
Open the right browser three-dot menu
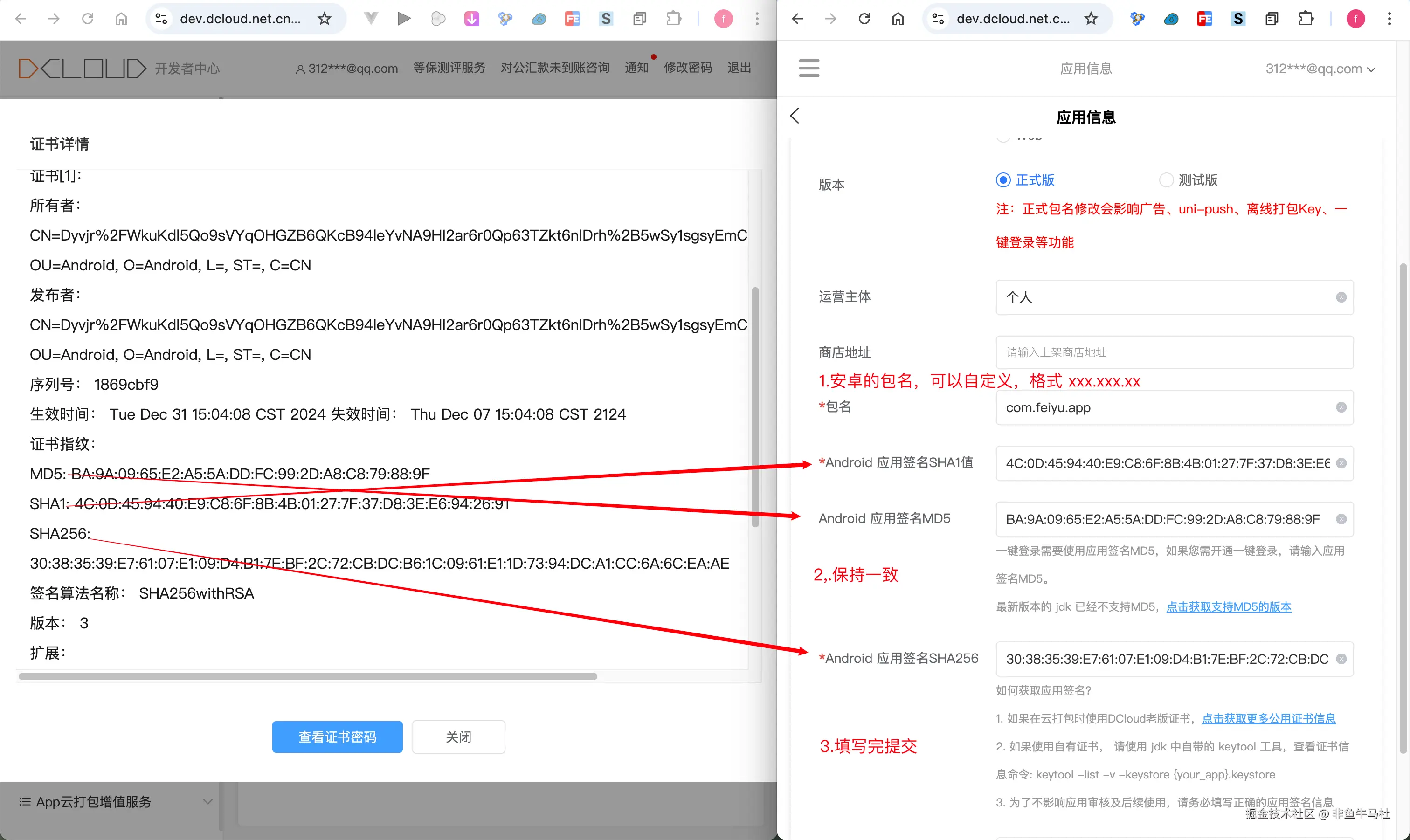(x=1389, y=19)
